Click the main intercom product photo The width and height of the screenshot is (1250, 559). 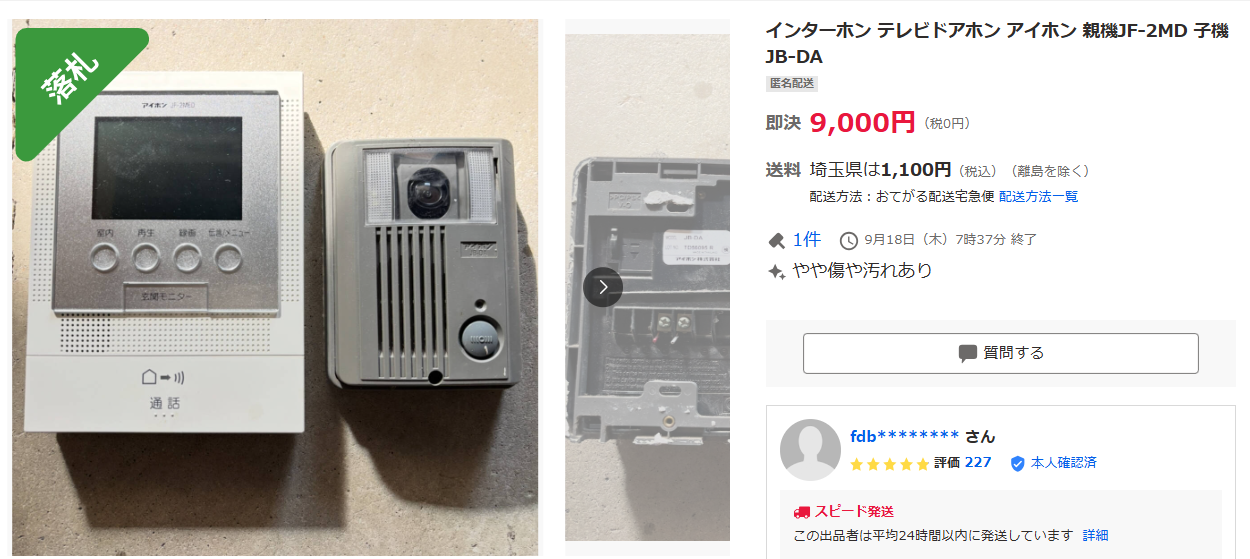275,287
